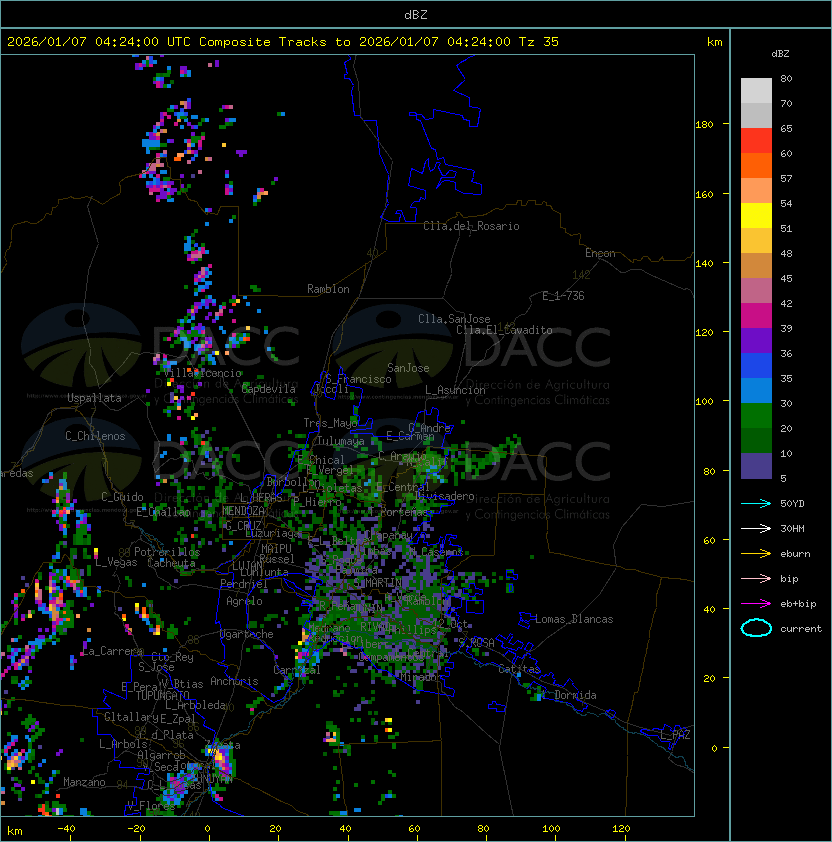Click the 'Potrerillos' place label
Screen dimensions: 832x842
pos(167,552)
